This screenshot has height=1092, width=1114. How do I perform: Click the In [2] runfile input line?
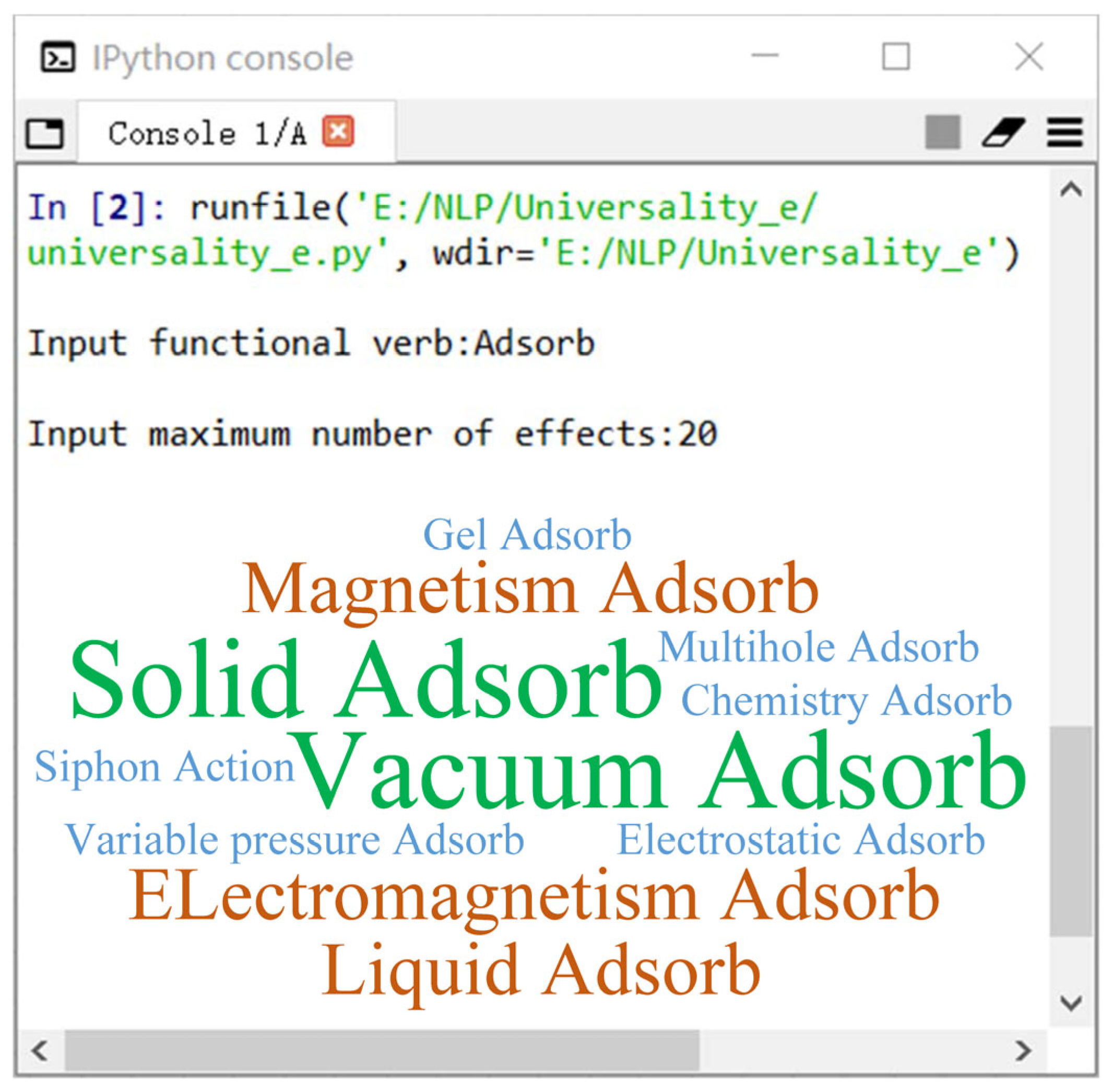coord(424,208)
